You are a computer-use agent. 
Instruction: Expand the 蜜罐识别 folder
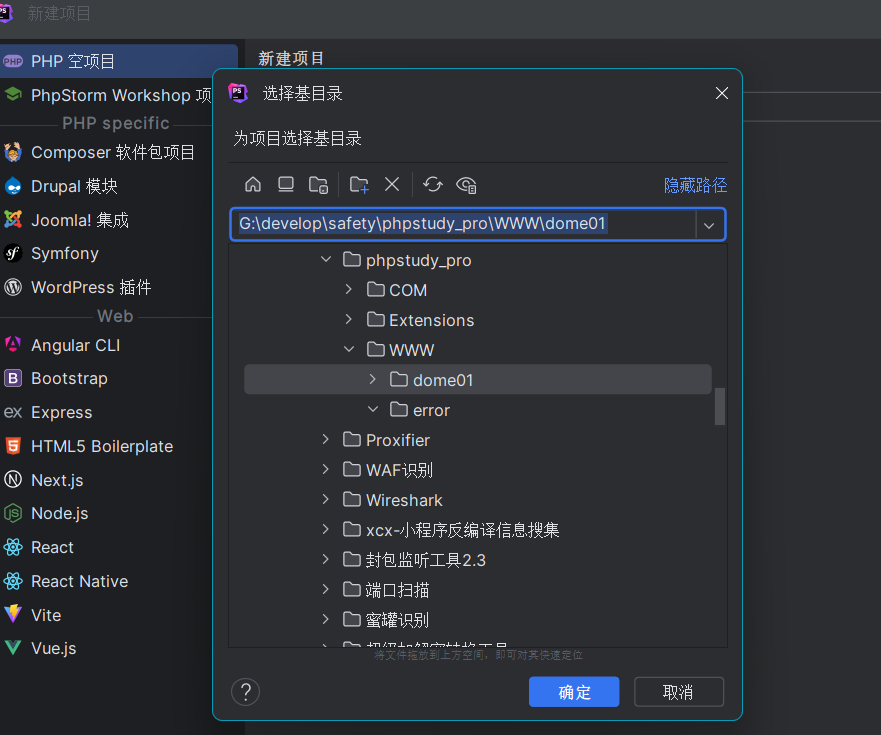(326, 619)
